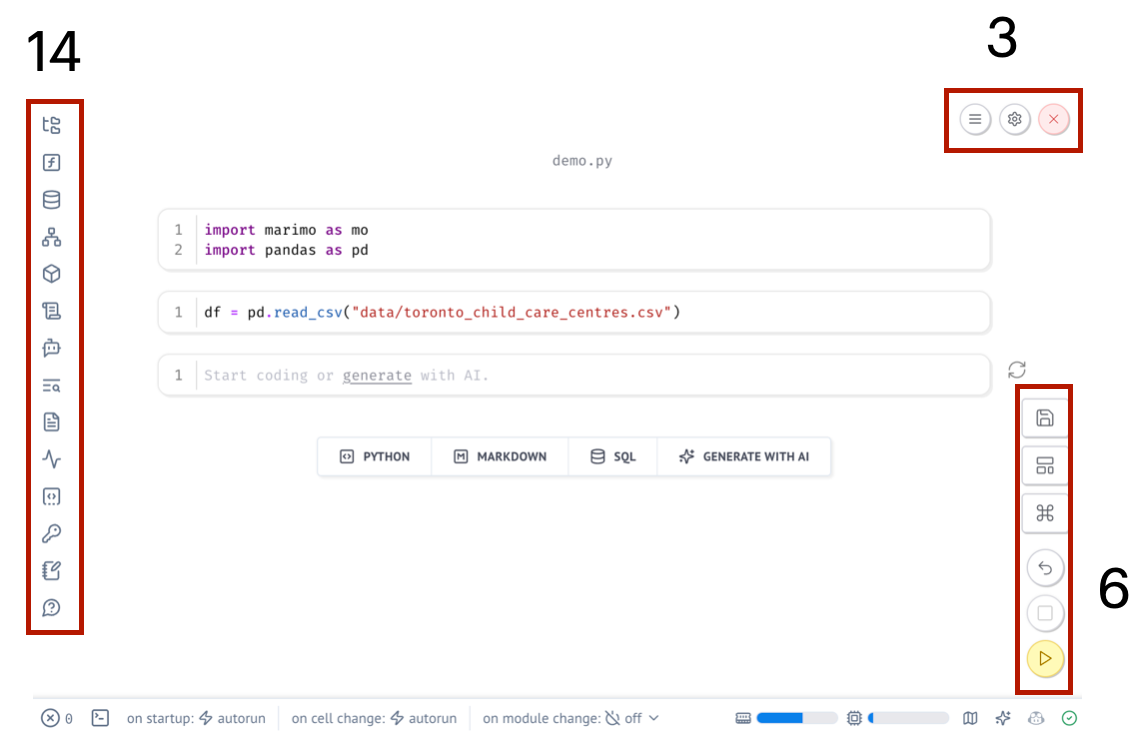Screen dimensions: 1145x738
Task: Toggle on cell change autorun setting
Action: click(x=423, y=718)
